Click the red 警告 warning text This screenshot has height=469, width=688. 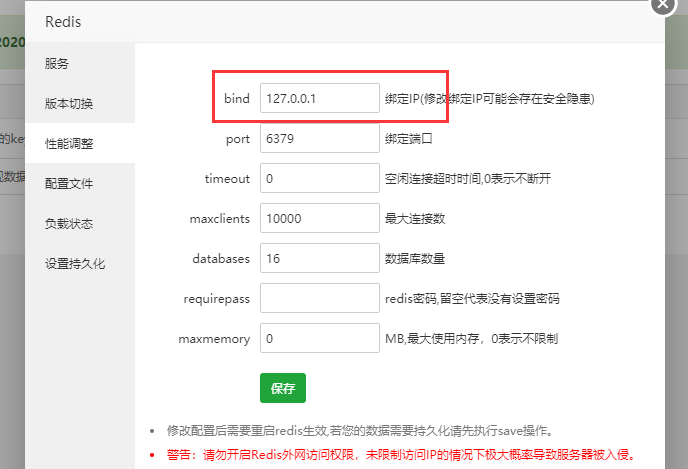tap(401, 455)
